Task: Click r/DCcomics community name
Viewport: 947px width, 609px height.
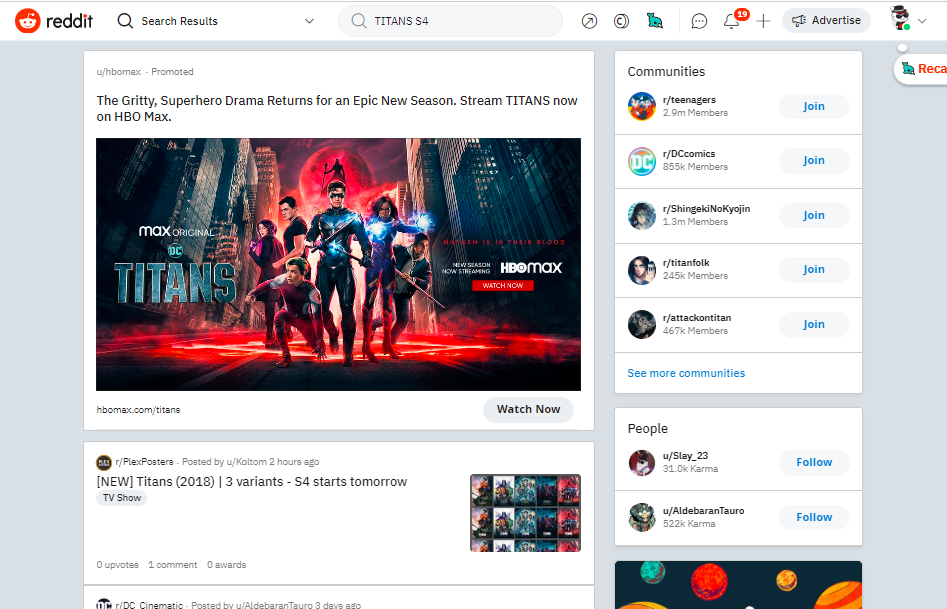Action: (689, 154)
